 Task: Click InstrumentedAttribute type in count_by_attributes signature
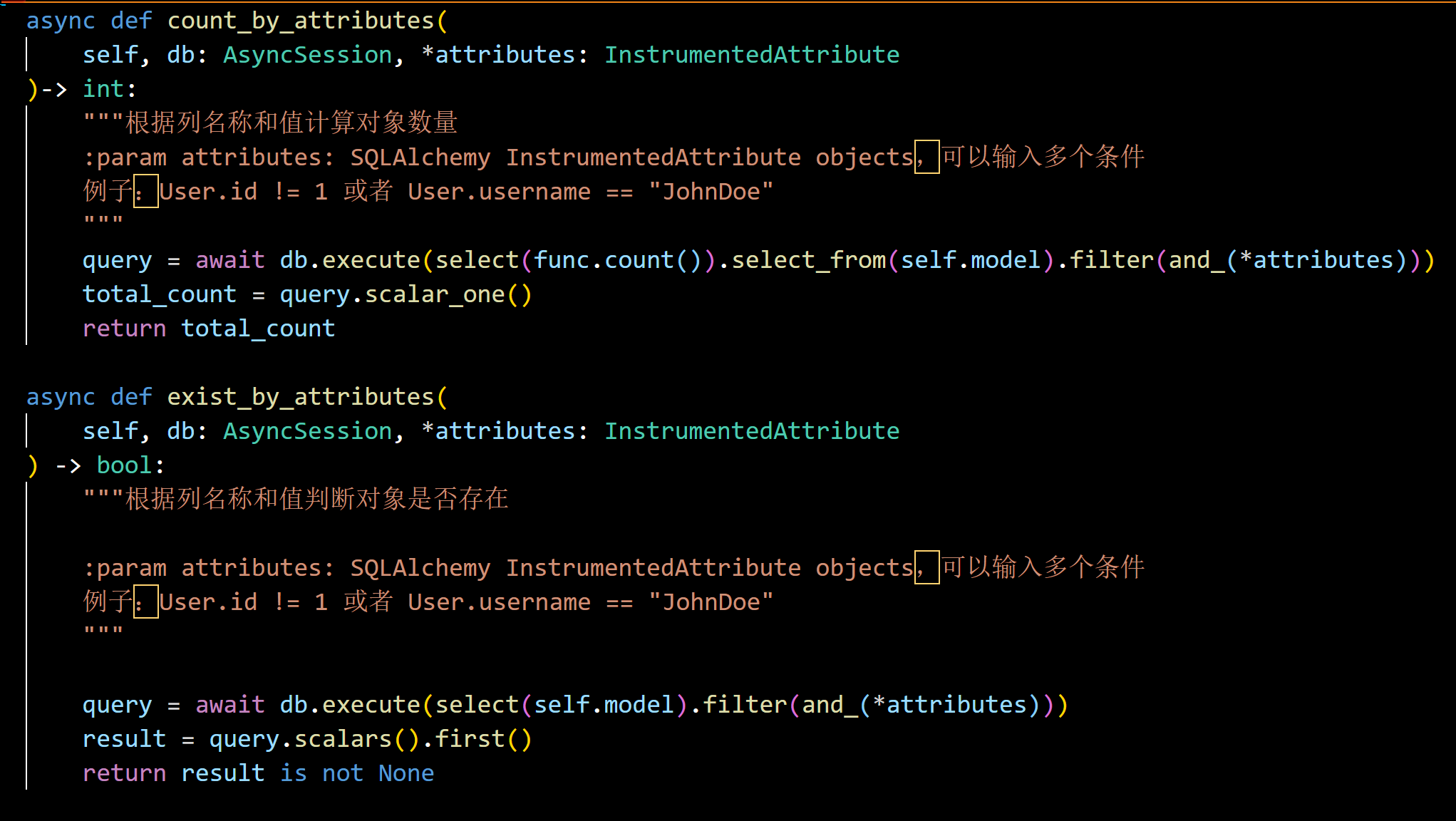pyautogui.click(x=752, y=55)
